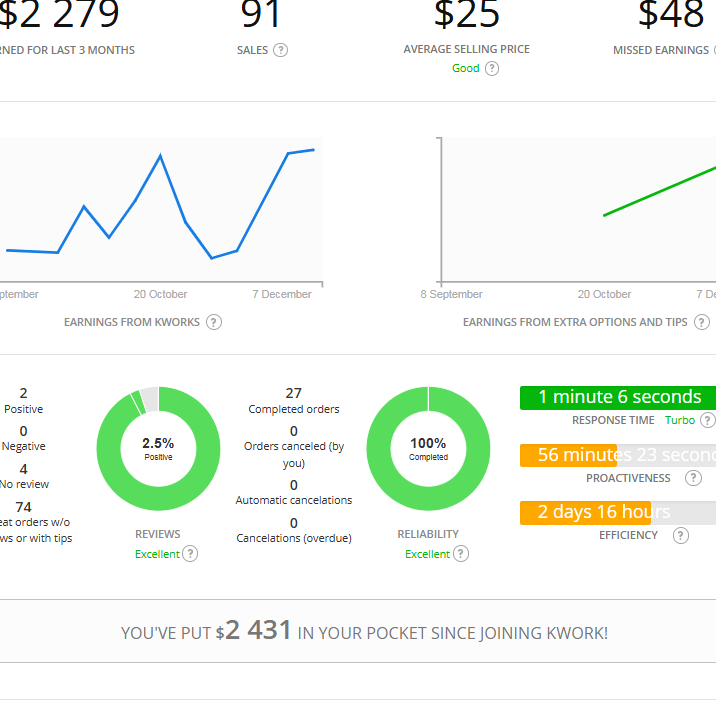The height and width of the screenshot is (716, 716).
Task: Click the Proactiveness help icon
Action: coord(693,478)
